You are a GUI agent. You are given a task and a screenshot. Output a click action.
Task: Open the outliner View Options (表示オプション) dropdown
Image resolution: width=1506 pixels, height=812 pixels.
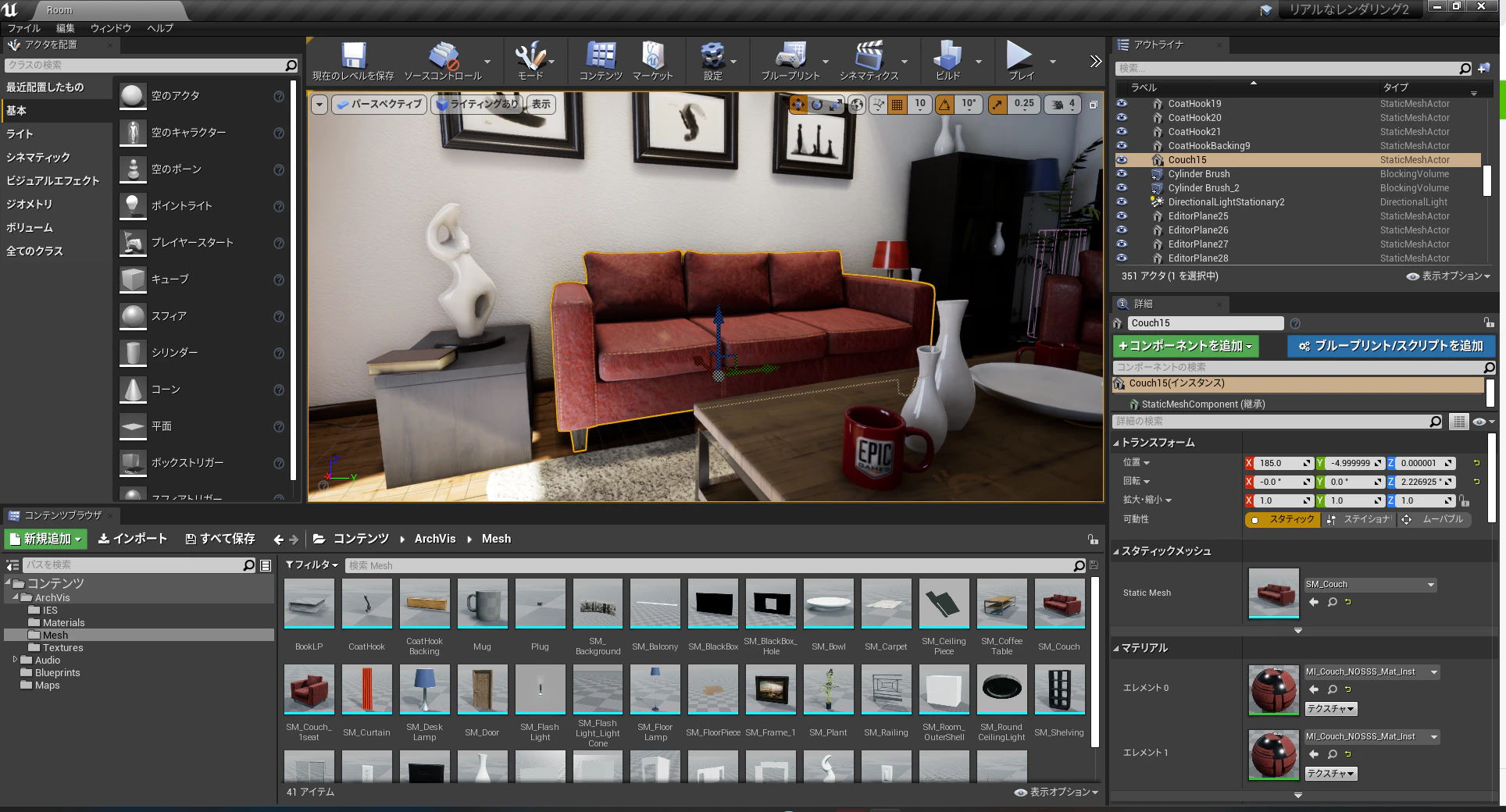pyautogui.click(x=1449, y=276)
